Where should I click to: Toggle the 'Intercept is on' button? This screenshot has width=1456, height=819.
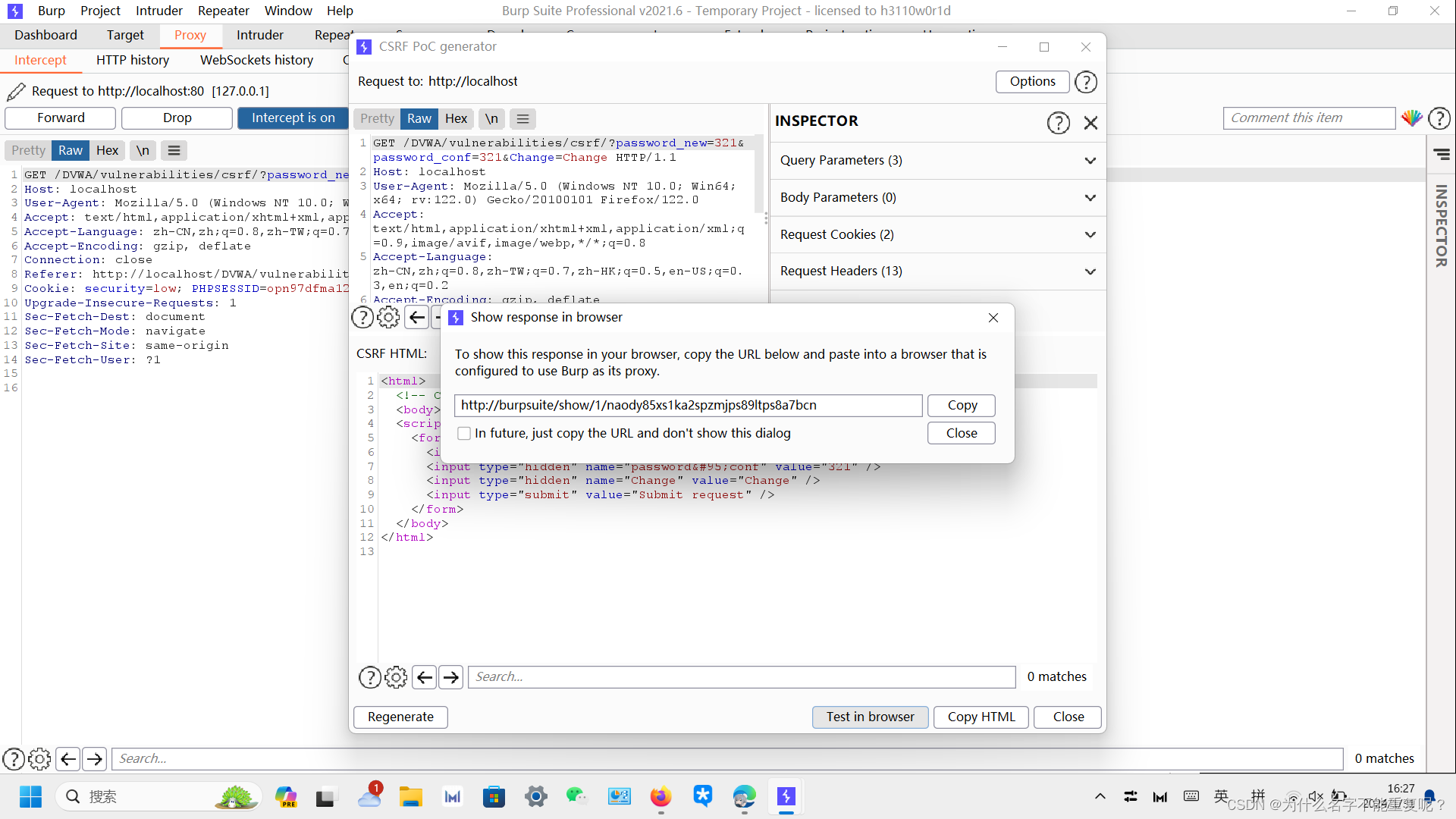click(x=293, y=118)
